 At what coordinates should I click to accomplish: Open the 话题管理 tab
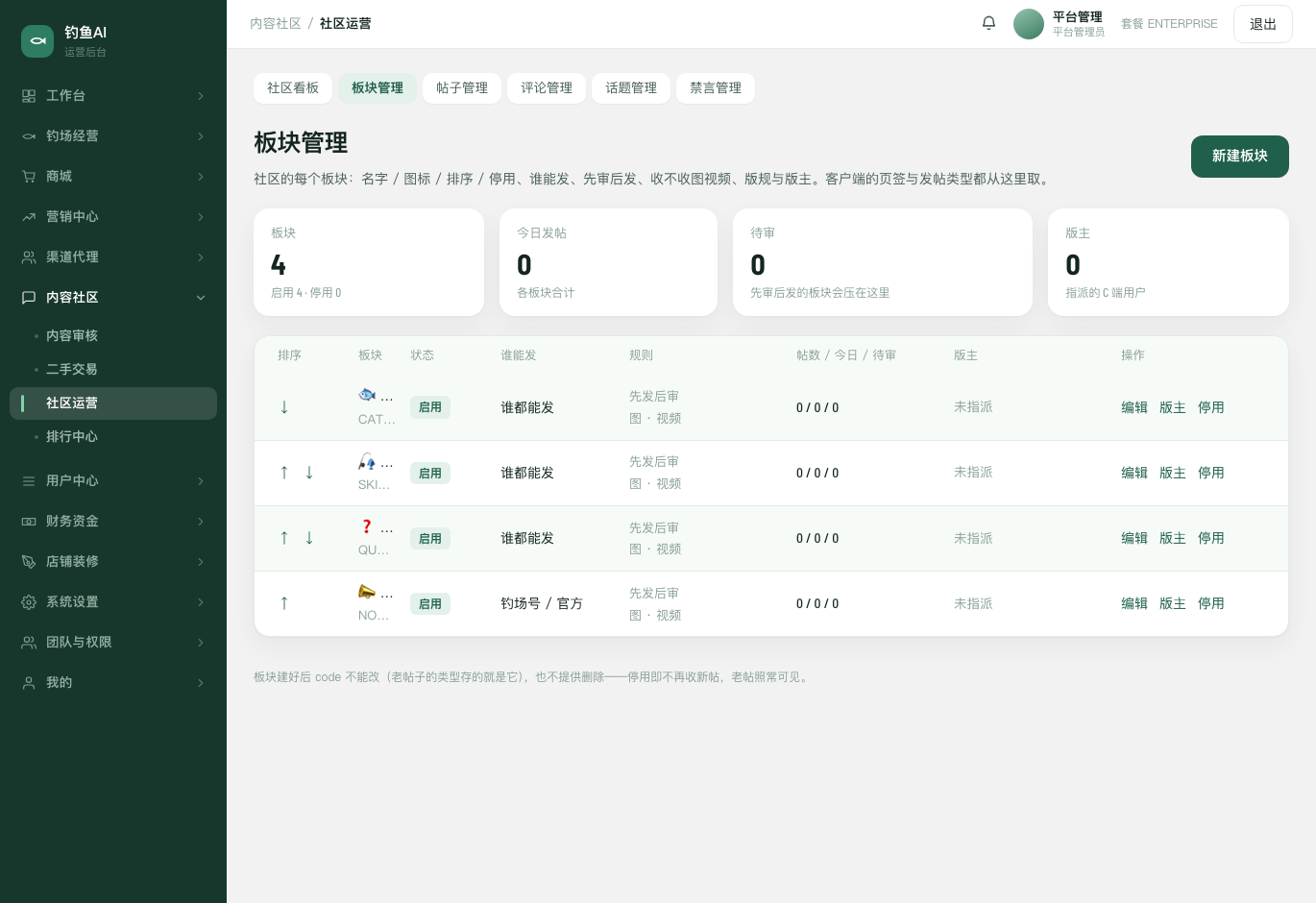(631, 88)
